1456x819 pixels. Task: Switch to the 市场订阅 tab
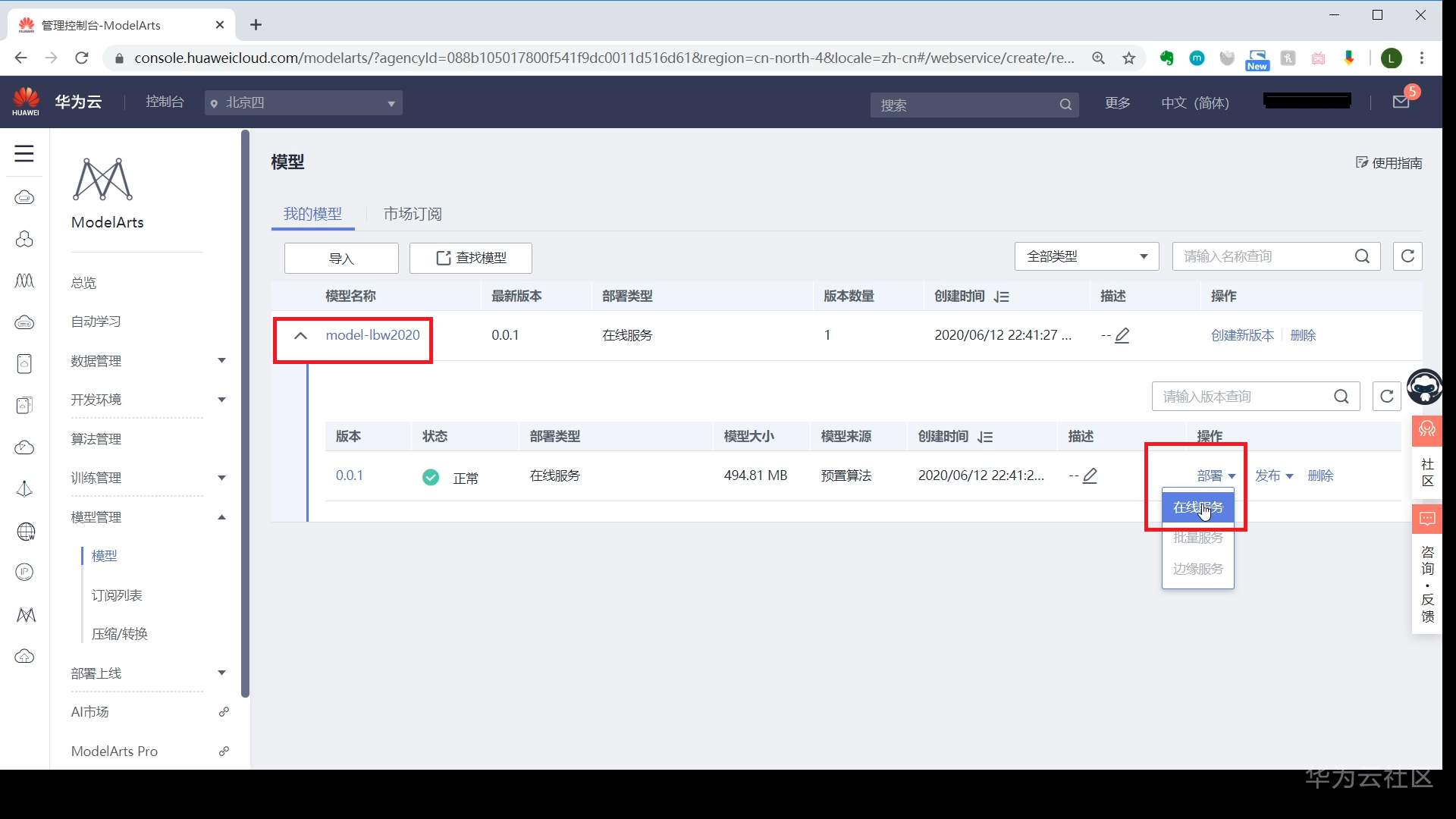point(412,213)
